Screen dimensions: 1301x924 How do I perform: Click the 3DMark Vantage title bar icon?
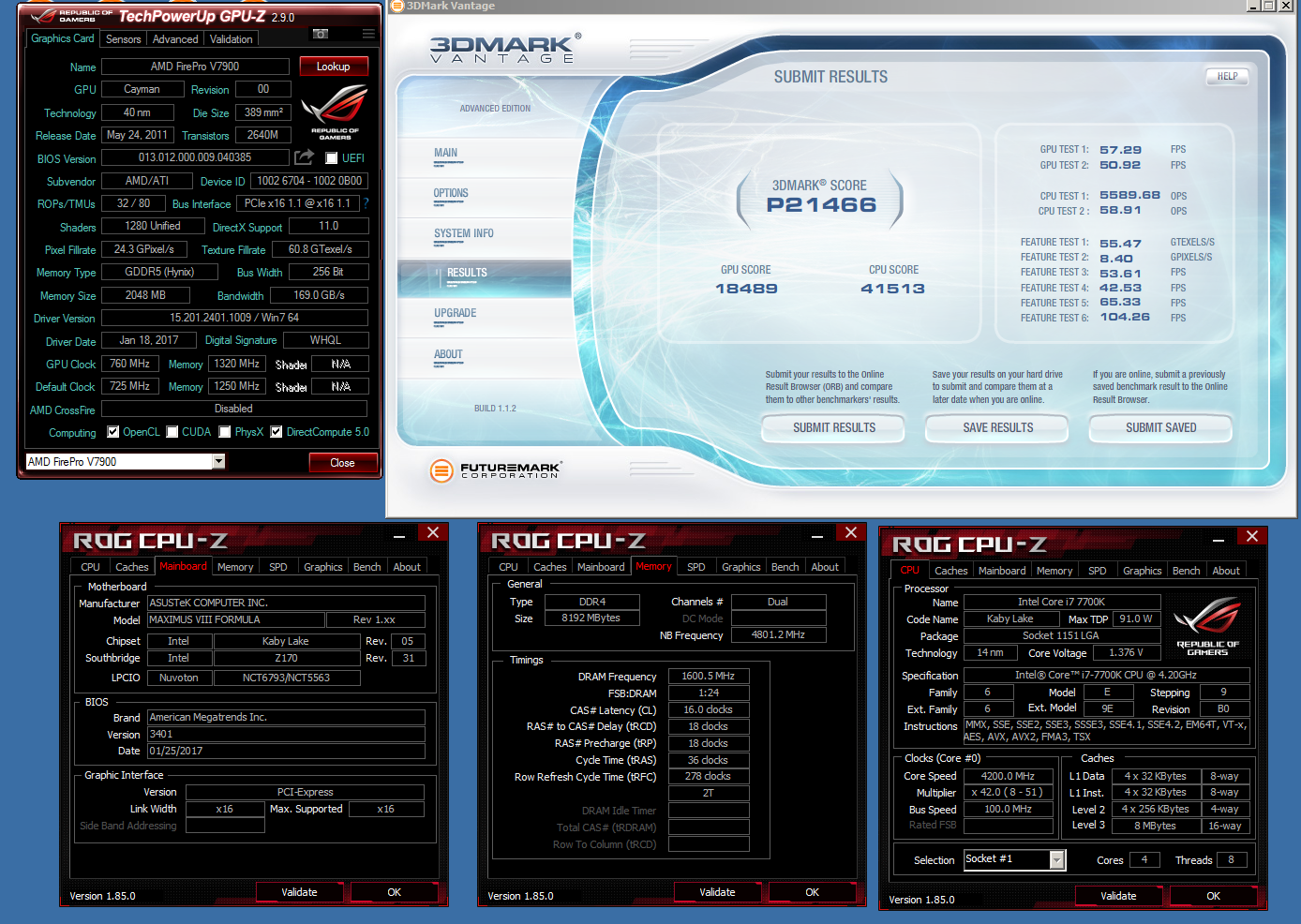(x=396, y=6)
